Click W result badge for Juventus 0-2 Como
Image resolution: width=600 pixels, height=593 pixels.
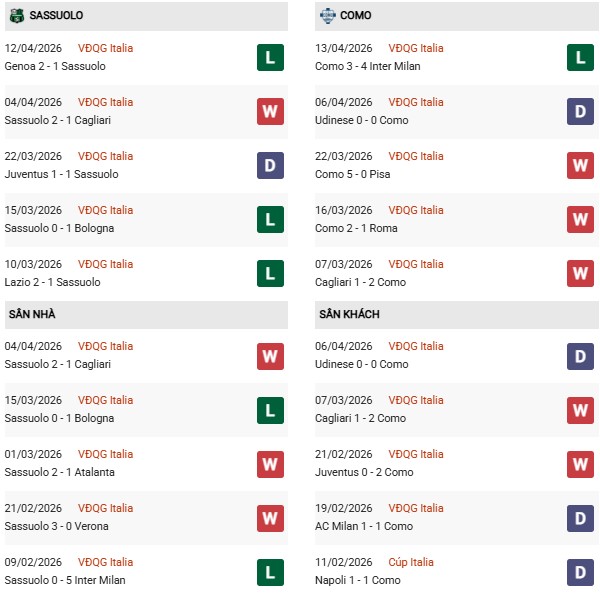tap(580, 463)
